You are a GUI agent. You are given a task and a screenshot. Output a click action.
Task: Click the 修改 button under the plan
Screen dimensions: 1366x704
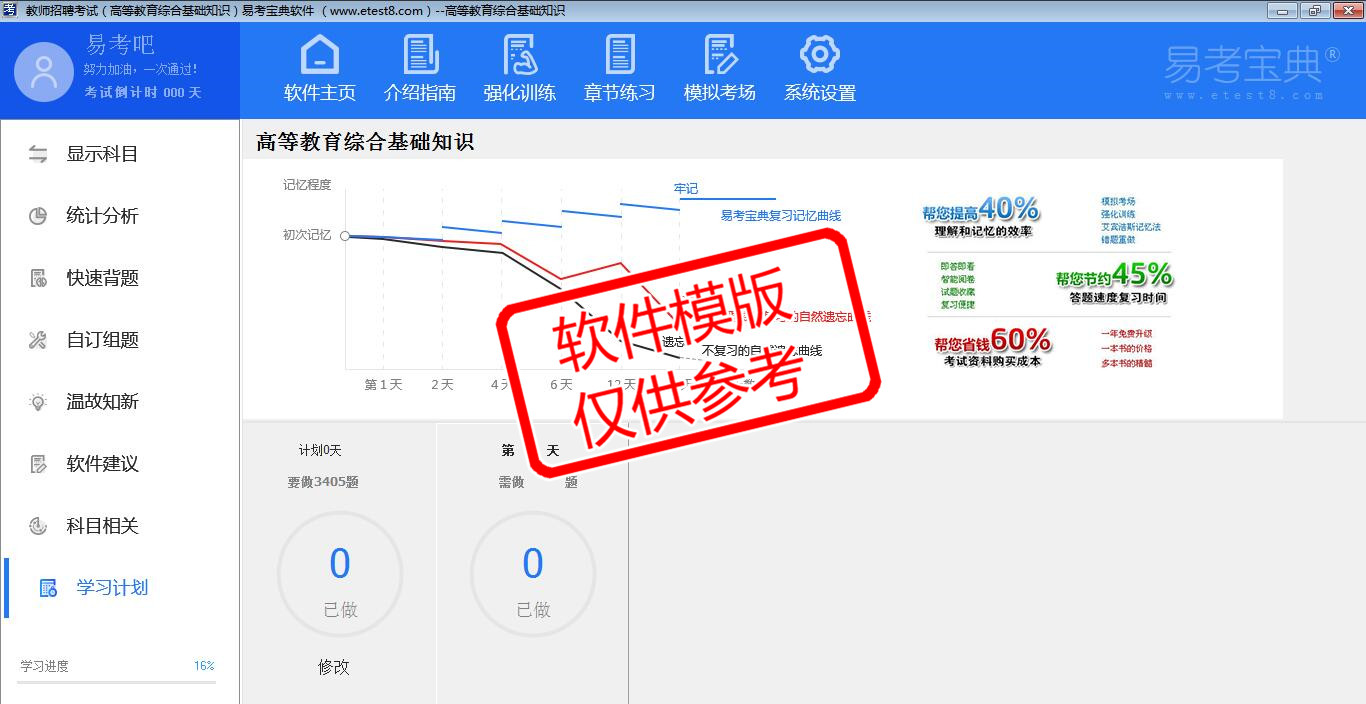(334, 667)
